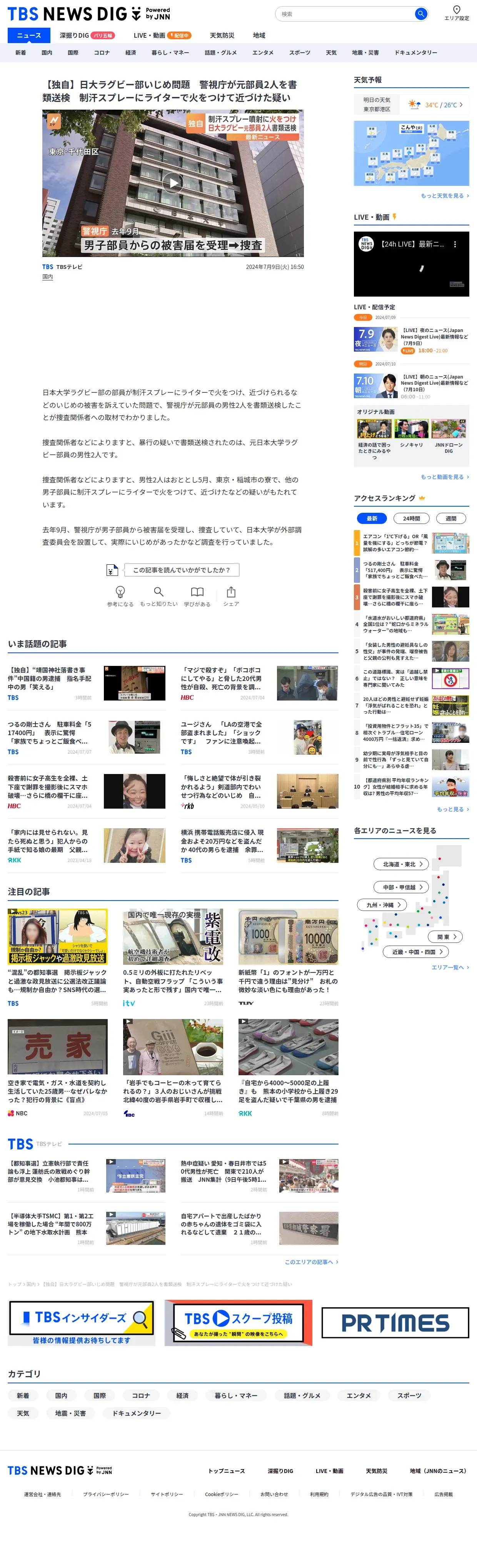Click the シェア share icon

(231, 591)
